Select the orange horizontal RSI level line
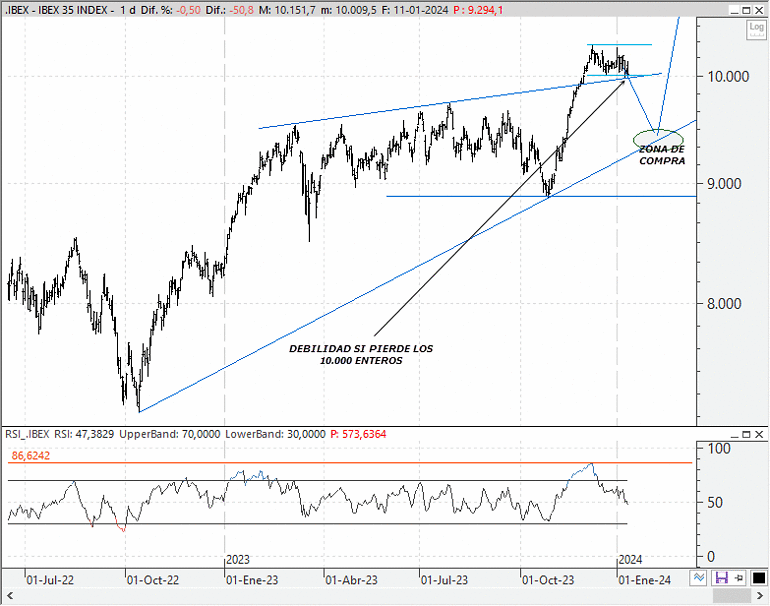The height and width of the screenshot is (606, 770). 350,463
